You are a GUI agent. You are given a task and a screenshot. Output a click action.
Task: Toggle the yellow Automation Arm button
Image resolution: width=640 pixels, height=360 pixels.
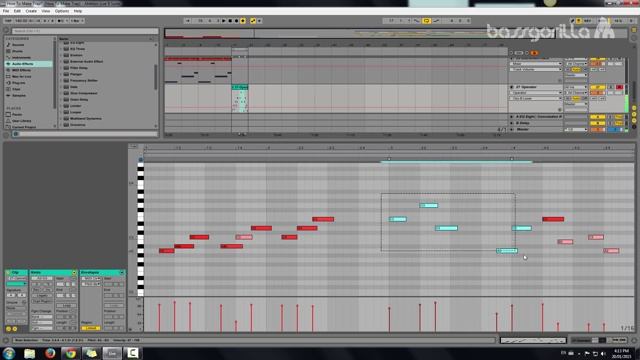tap(253, 21)
